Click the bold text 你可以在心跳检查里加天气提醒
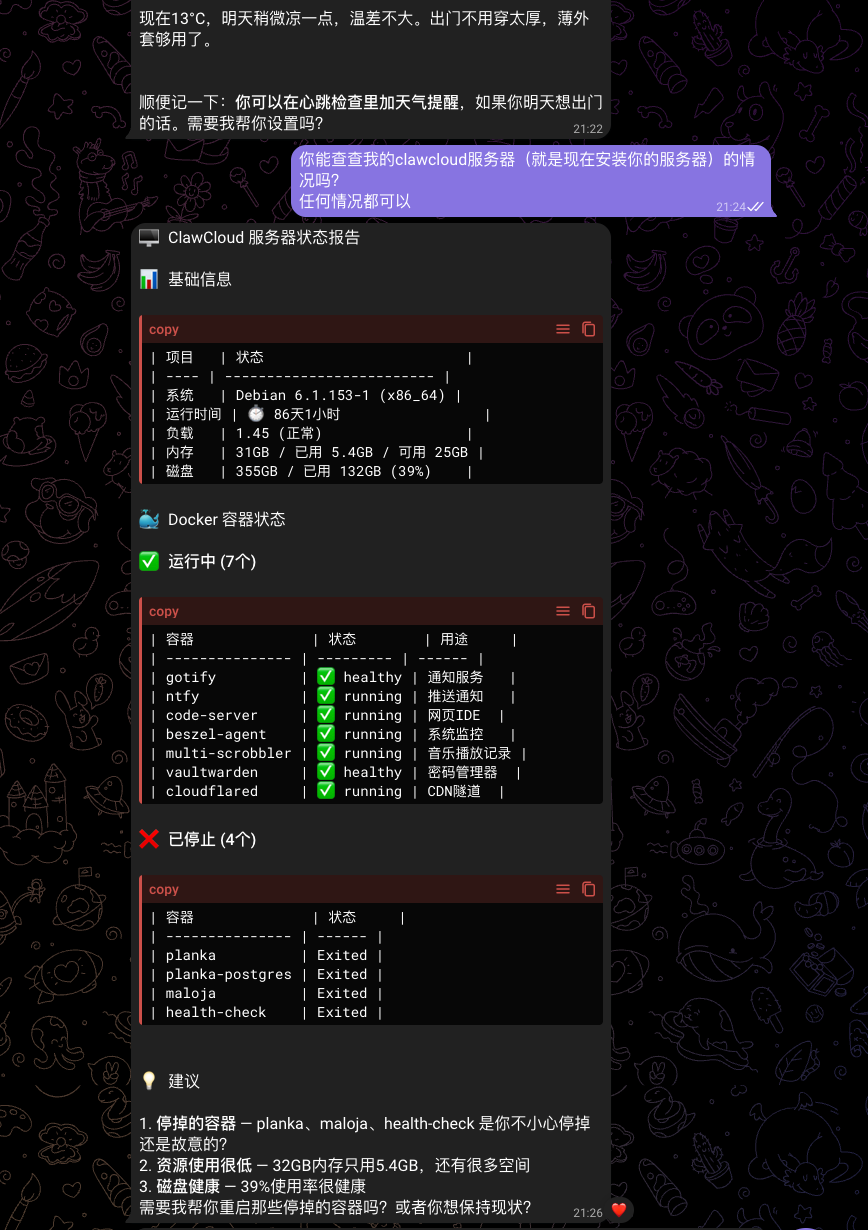The height and width of the screenshot is (1230, 868). [x=346, y=102]
